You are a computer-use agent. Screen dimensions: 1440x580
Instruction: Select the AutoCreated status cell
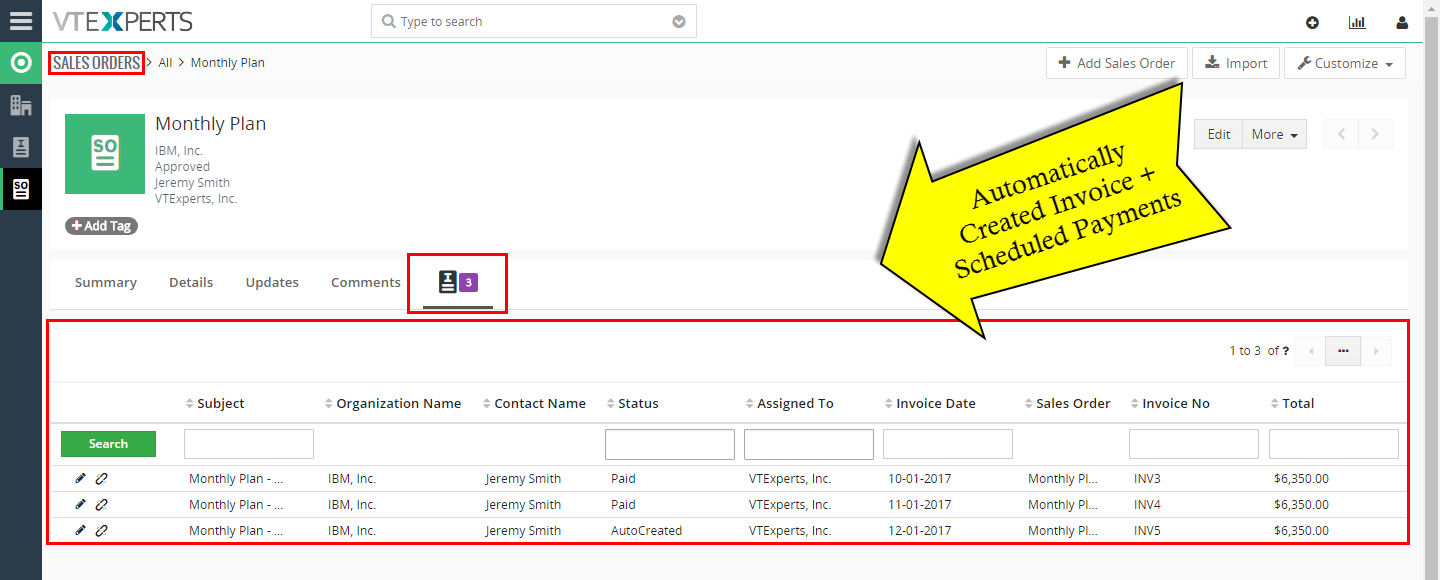(x=646, y=530)
